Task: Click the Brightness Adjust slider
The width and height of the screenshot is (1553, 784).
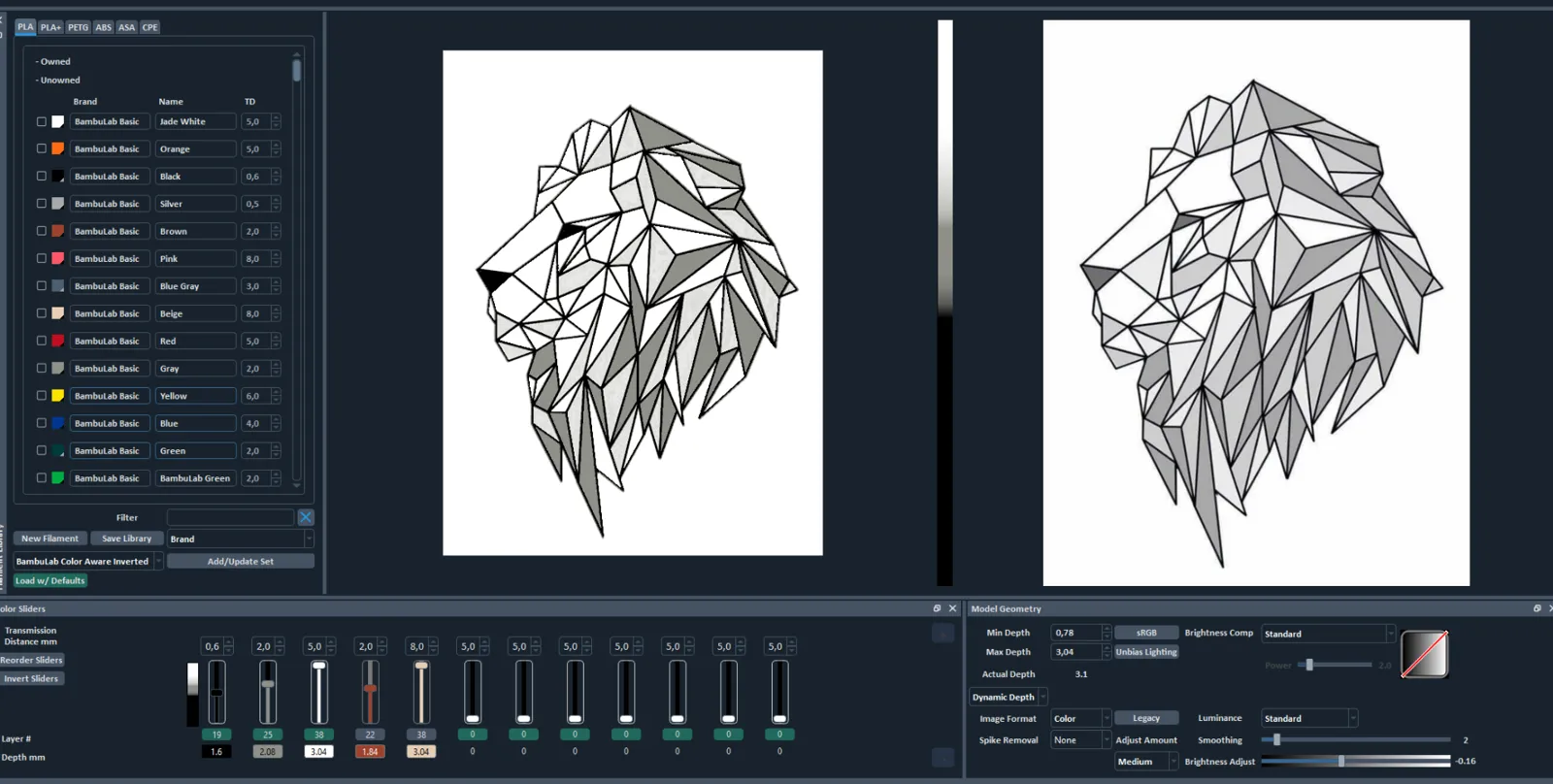Action: tap(1356, 761)
